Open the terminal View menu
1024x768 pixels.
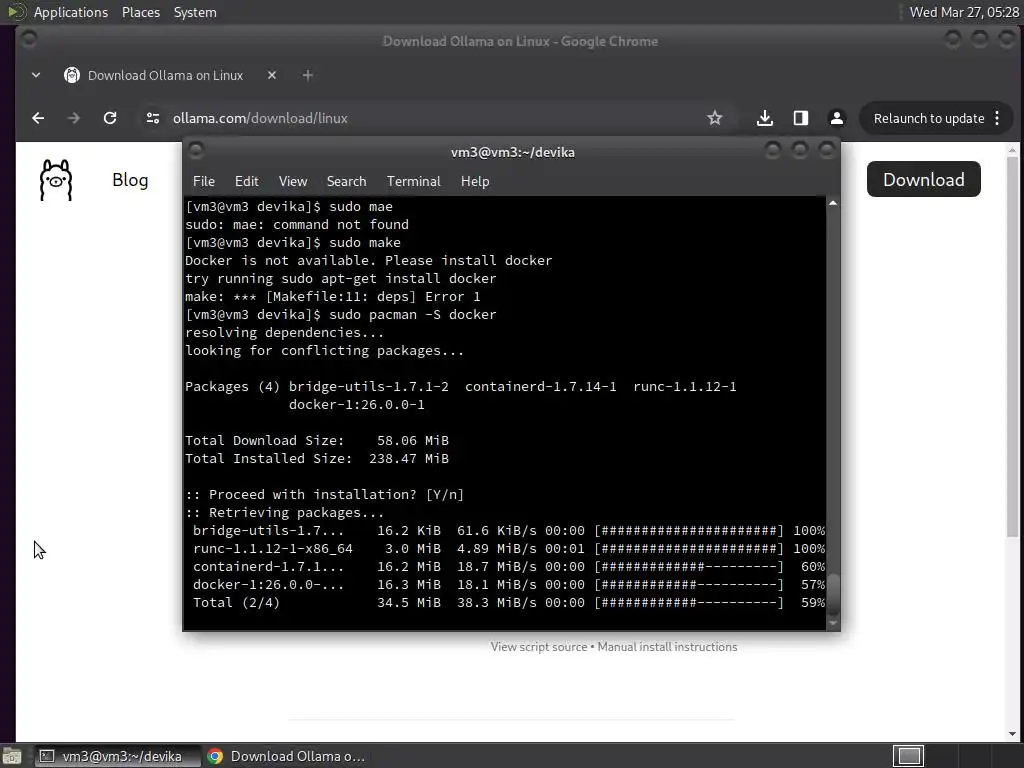293,181
